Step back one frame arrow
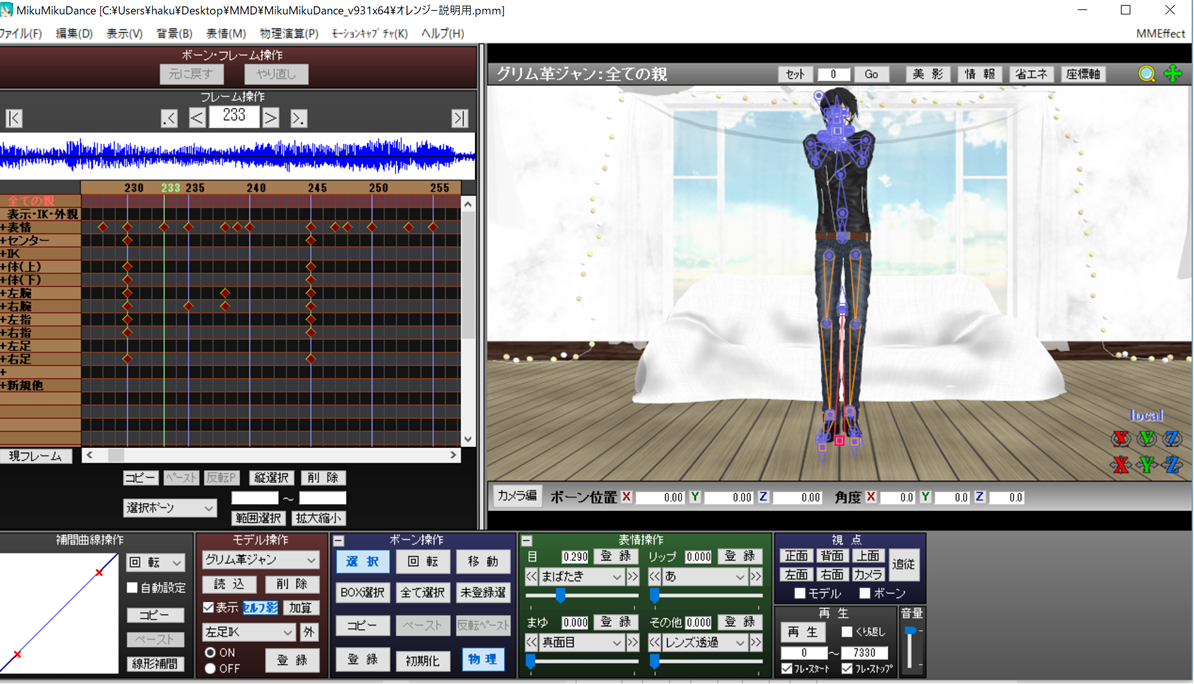This screenshot has height=684, width=1194. coord(196,118)
